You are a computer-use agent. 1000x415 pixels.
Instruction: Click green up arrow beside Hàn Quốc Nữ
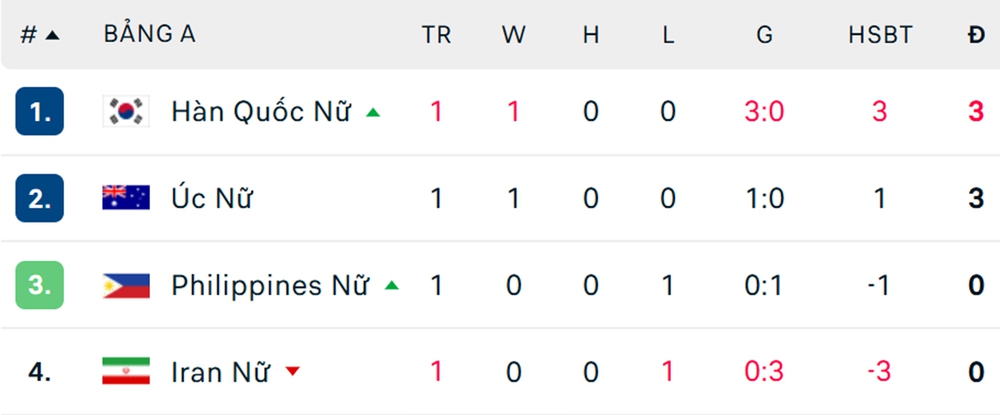373,112
